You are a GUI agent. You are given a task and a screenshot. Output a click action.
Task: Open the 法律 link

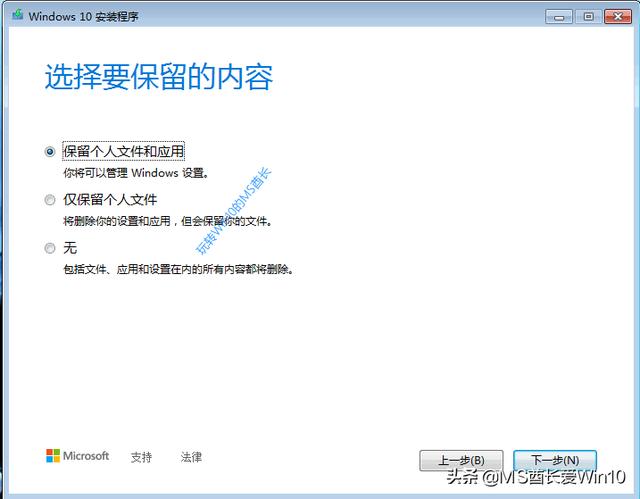(191, 457)
